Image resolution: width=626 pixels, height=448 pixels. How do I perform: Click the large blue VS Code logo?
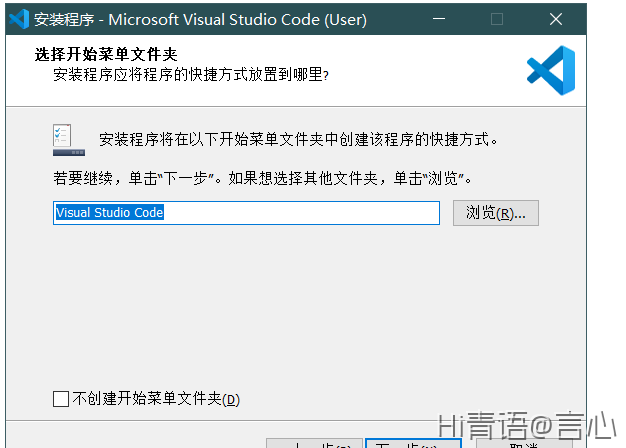coord(551,70)
